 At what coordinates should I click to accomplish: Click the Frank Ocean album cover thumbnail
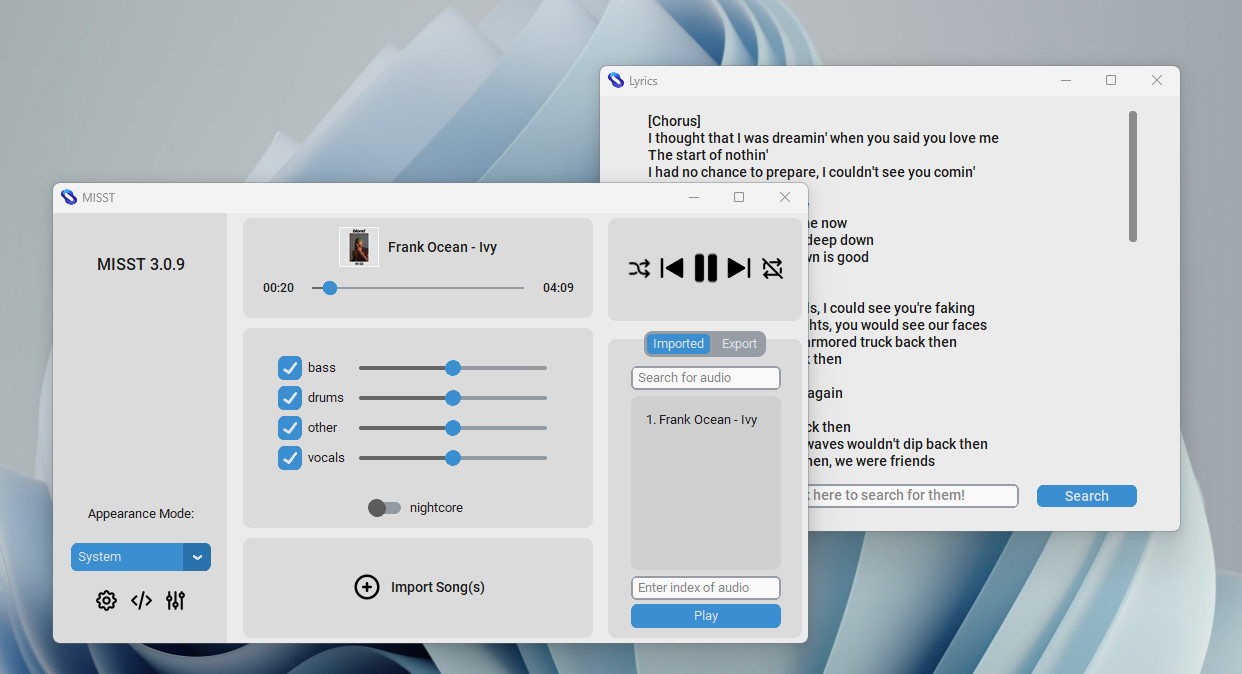pos(359,247)
